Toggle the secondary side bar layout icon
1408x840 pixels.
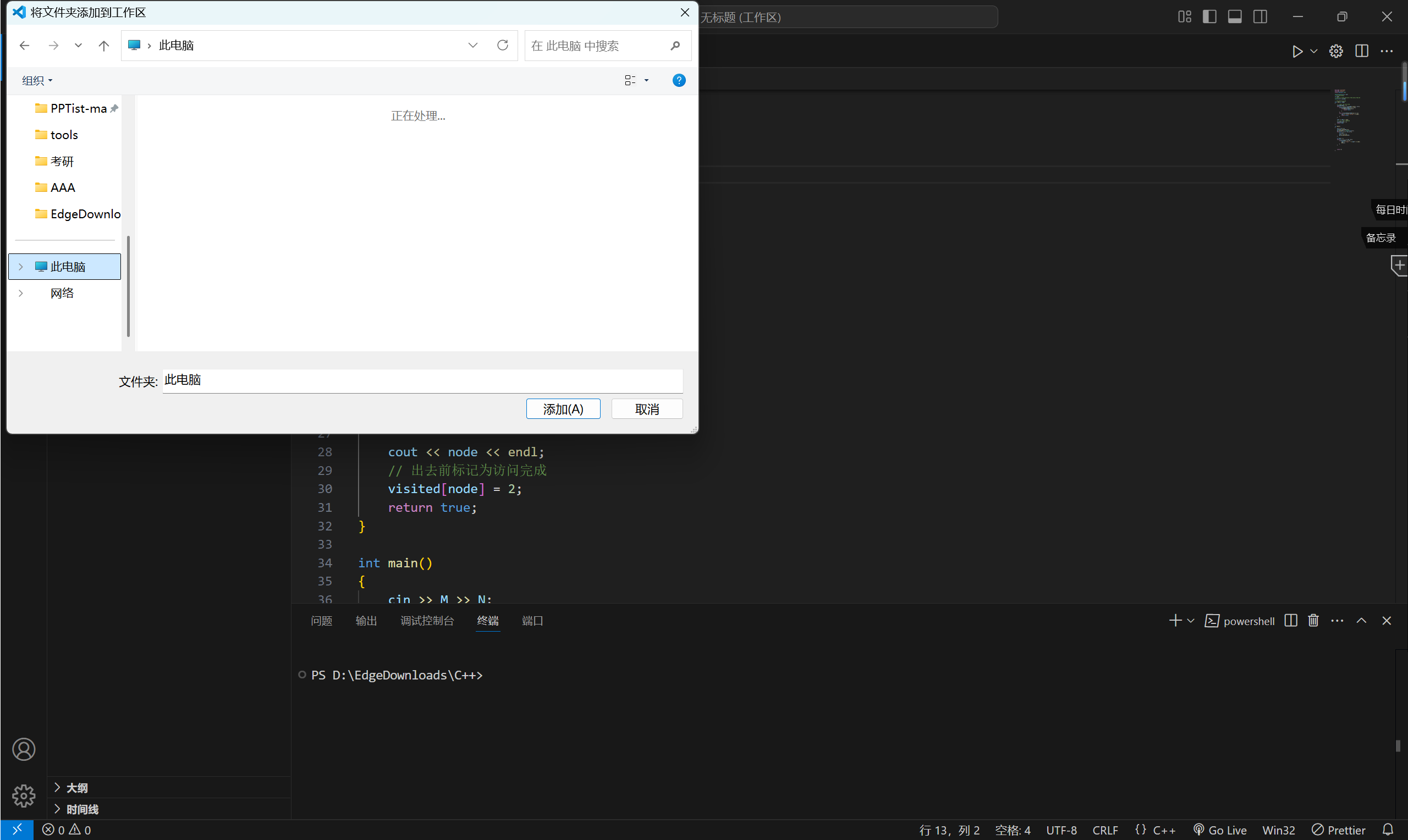(x=1260, y=17)
